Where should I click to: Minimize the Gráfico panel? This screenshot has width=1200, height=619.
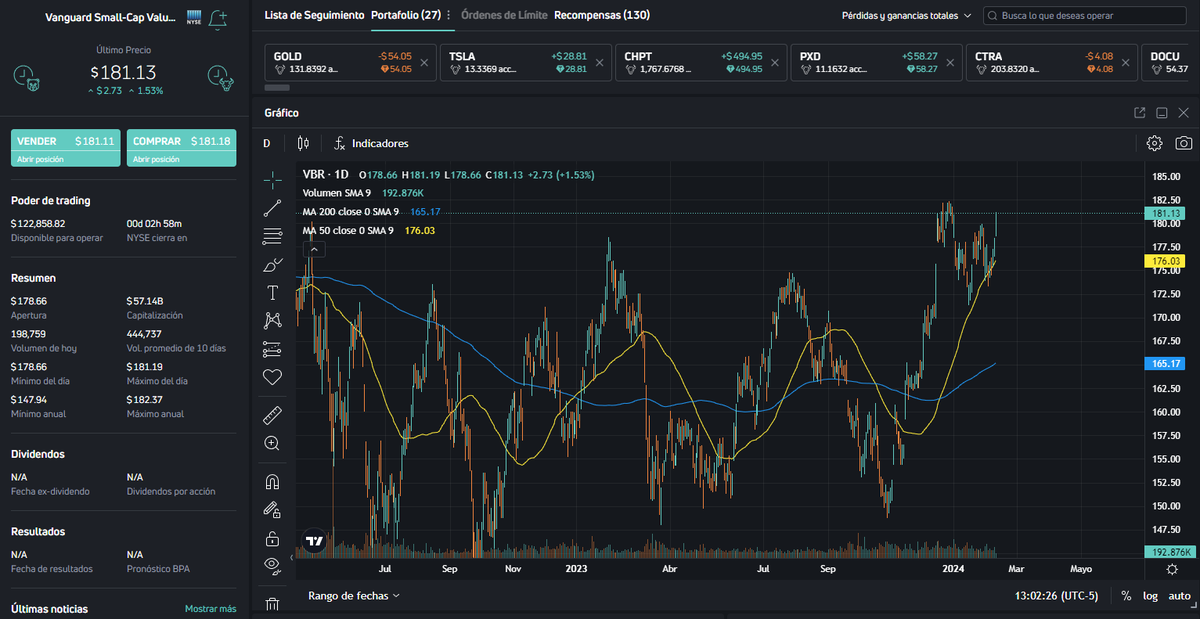click(x=1162, y=113)
